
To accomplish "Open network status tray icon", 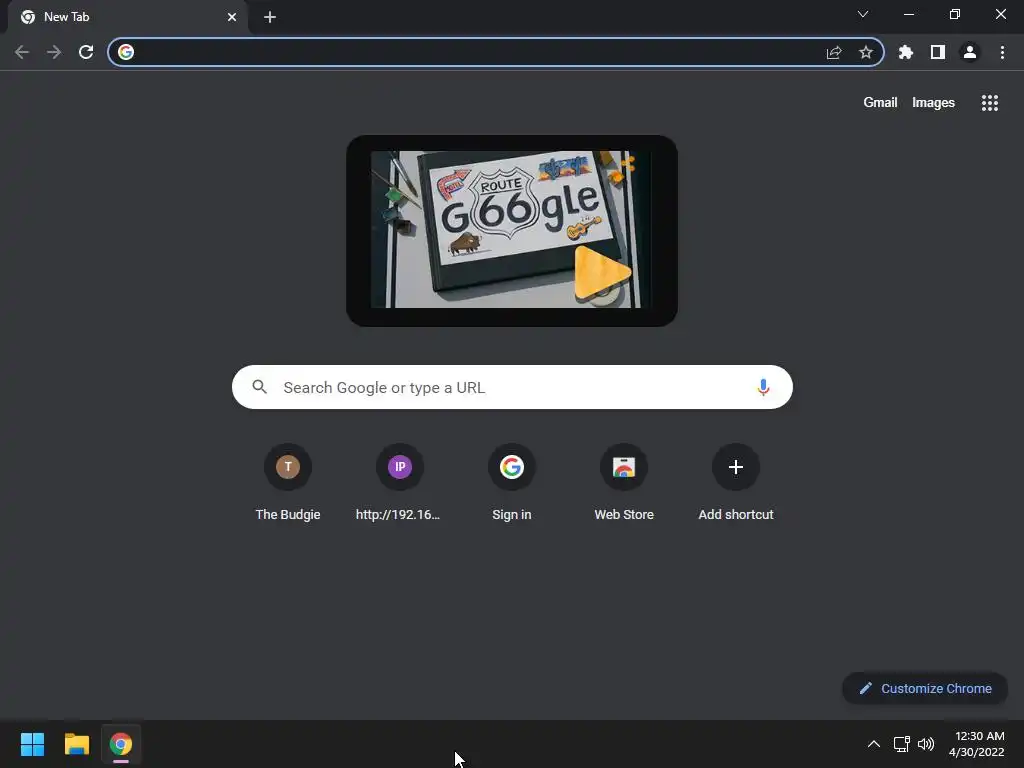I will [x=902, y=744].
